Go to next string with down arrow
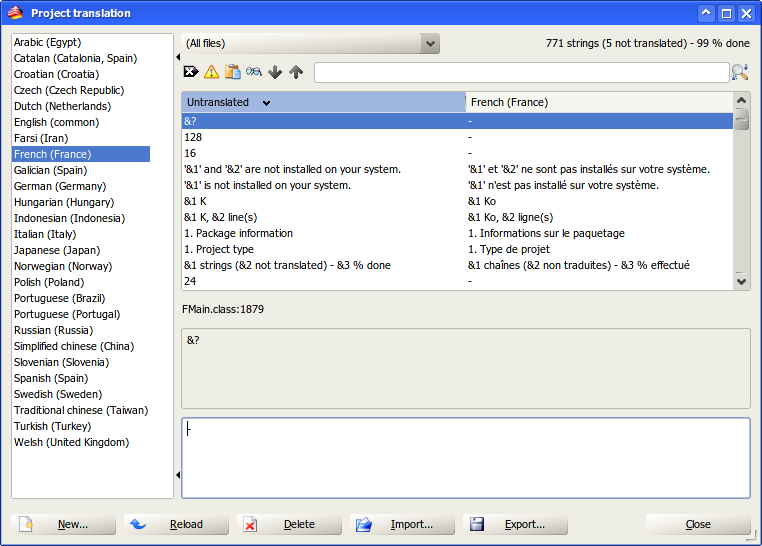This screenshot has width=762, height=546. click(x=275, y=72)
